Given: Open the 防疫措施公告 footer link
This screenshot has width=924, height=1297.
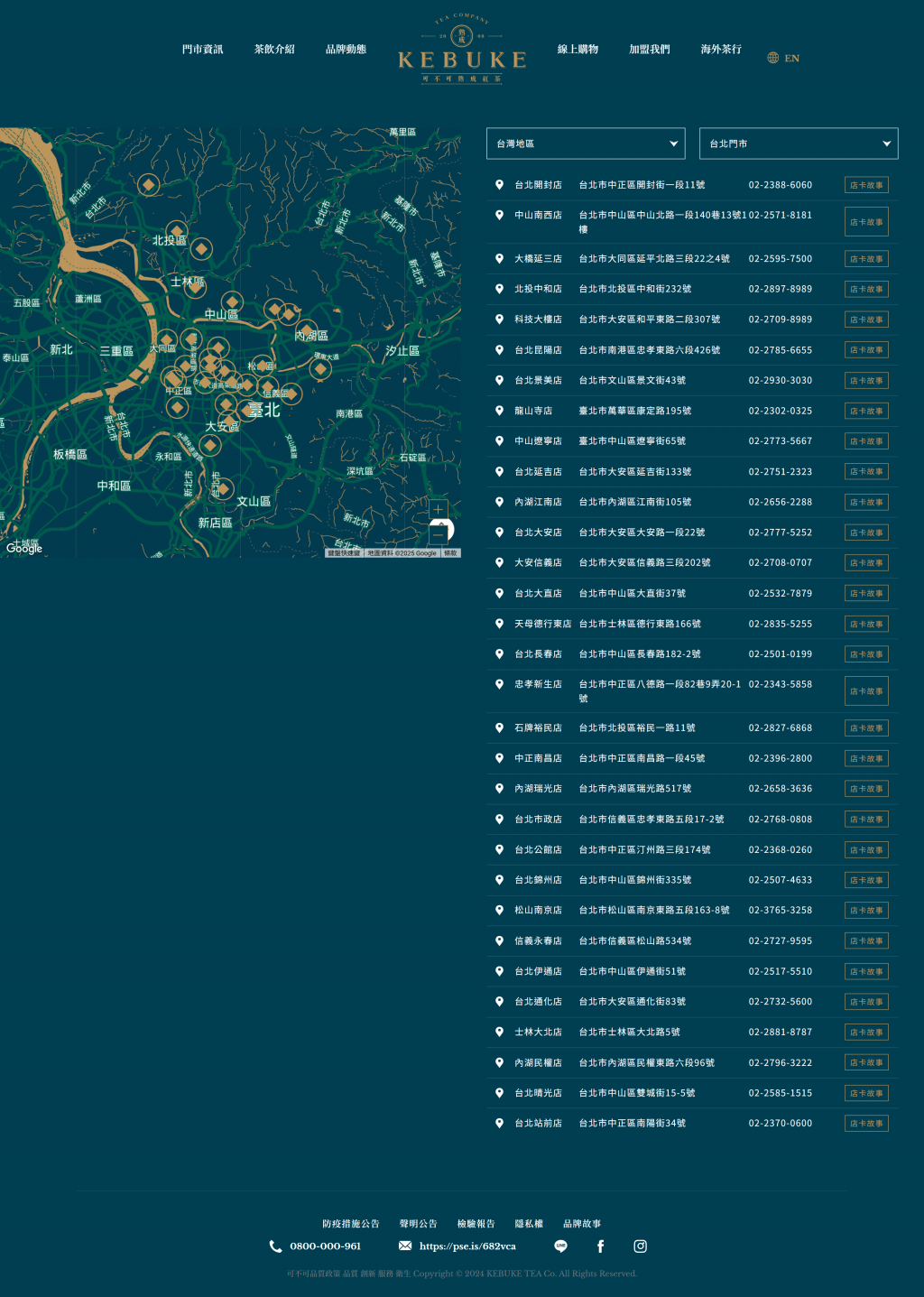Looking at the screenshot, I should [351, 1224].
